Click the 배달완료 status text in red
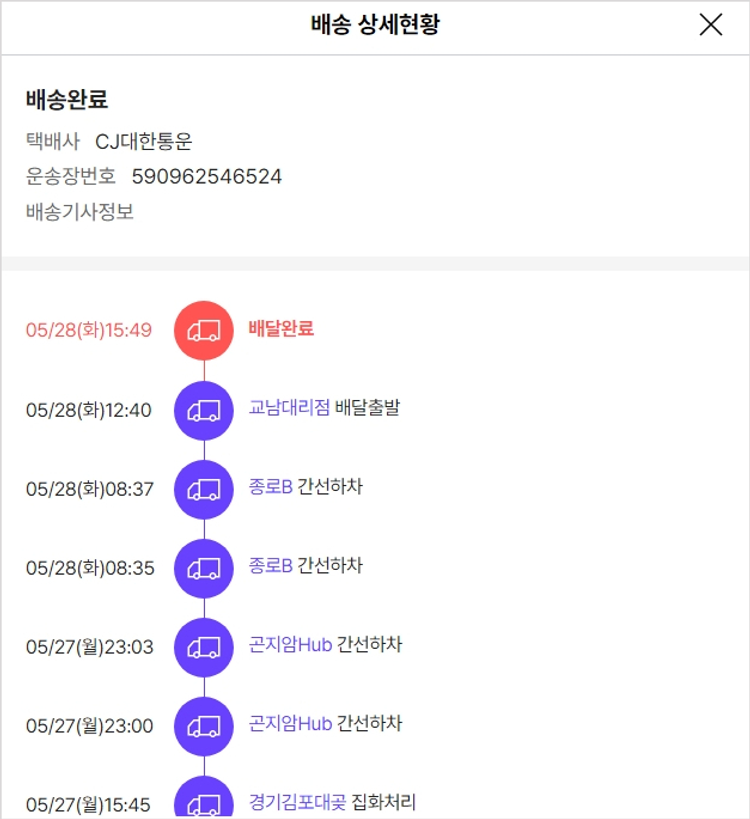 coord(281,329)
